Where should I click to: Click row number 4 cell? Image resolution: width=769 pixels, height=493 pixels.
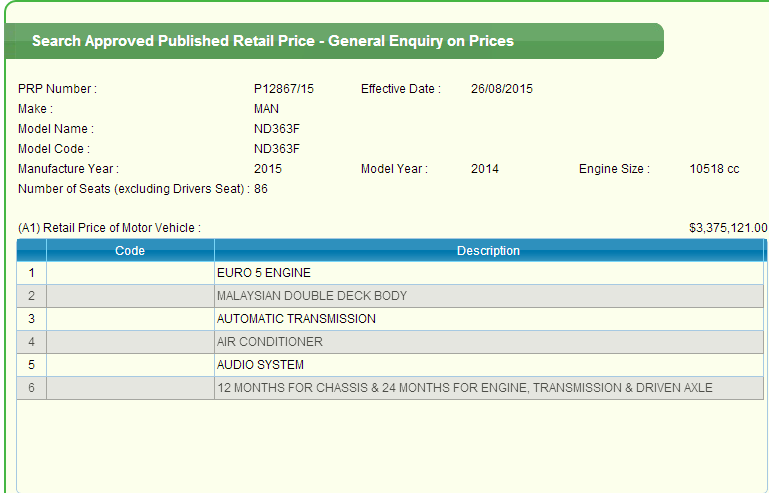[31, 342]
